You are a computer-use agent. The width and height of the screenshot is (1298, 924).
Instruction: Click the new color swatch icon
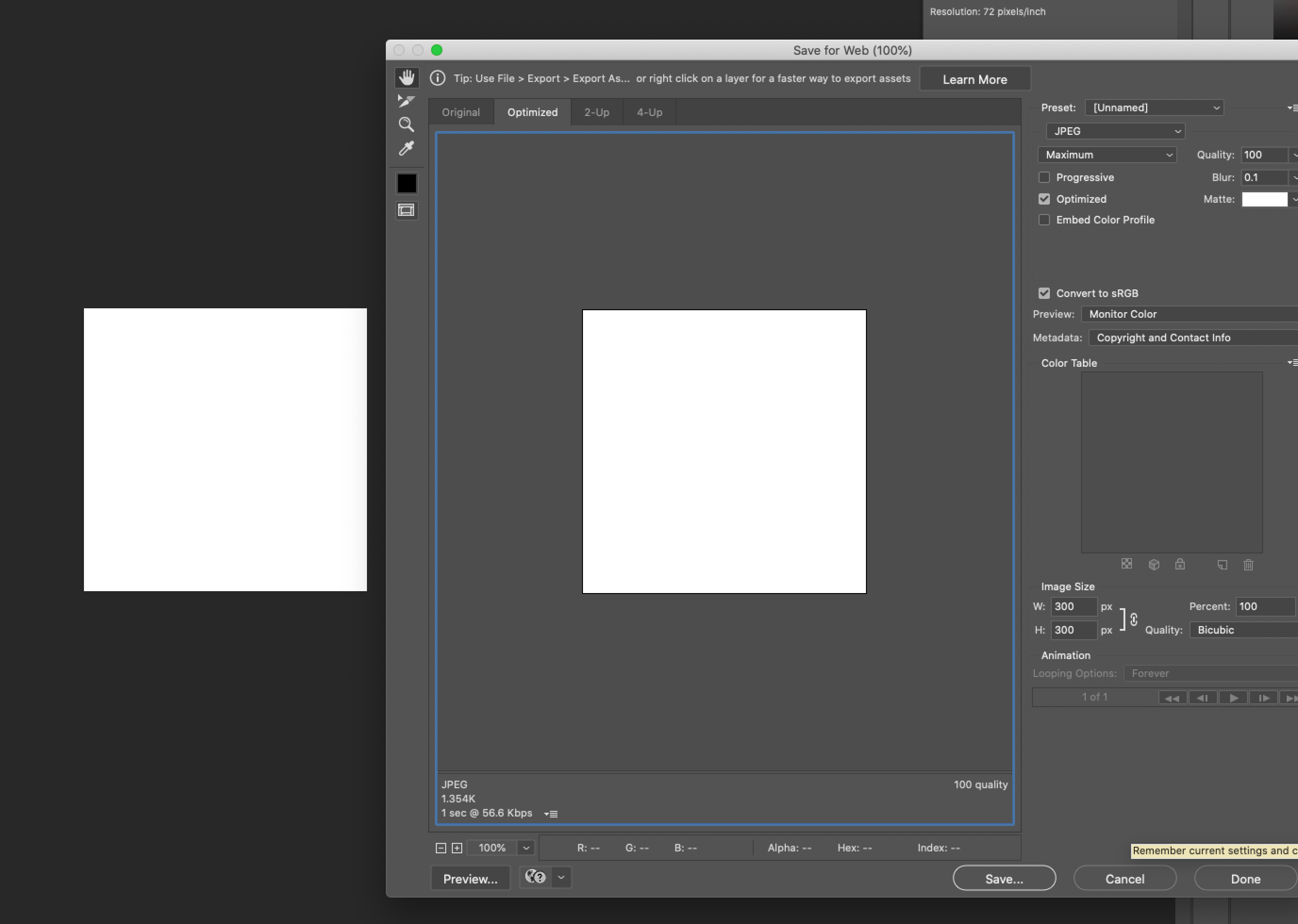click(1223, 564)
